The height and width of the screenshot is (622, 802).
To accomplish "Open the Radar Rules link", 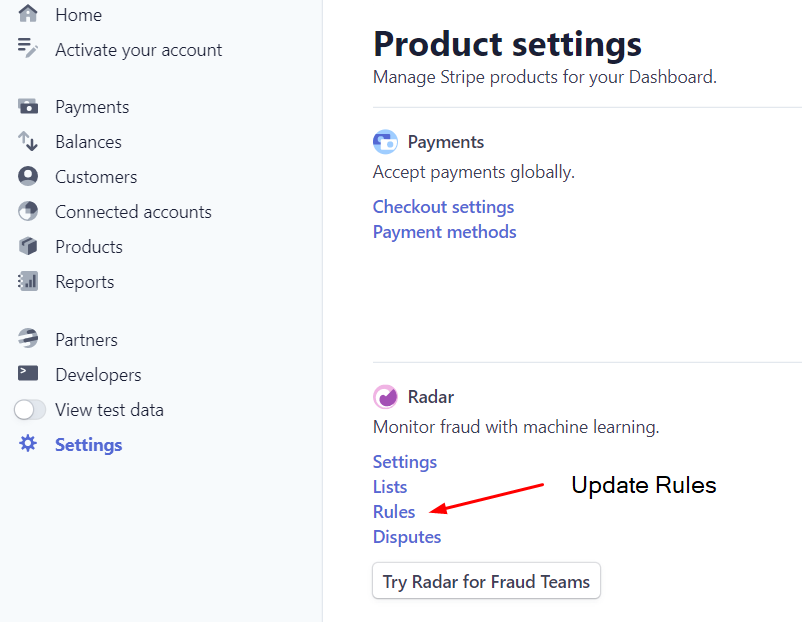I will [394, 512].
